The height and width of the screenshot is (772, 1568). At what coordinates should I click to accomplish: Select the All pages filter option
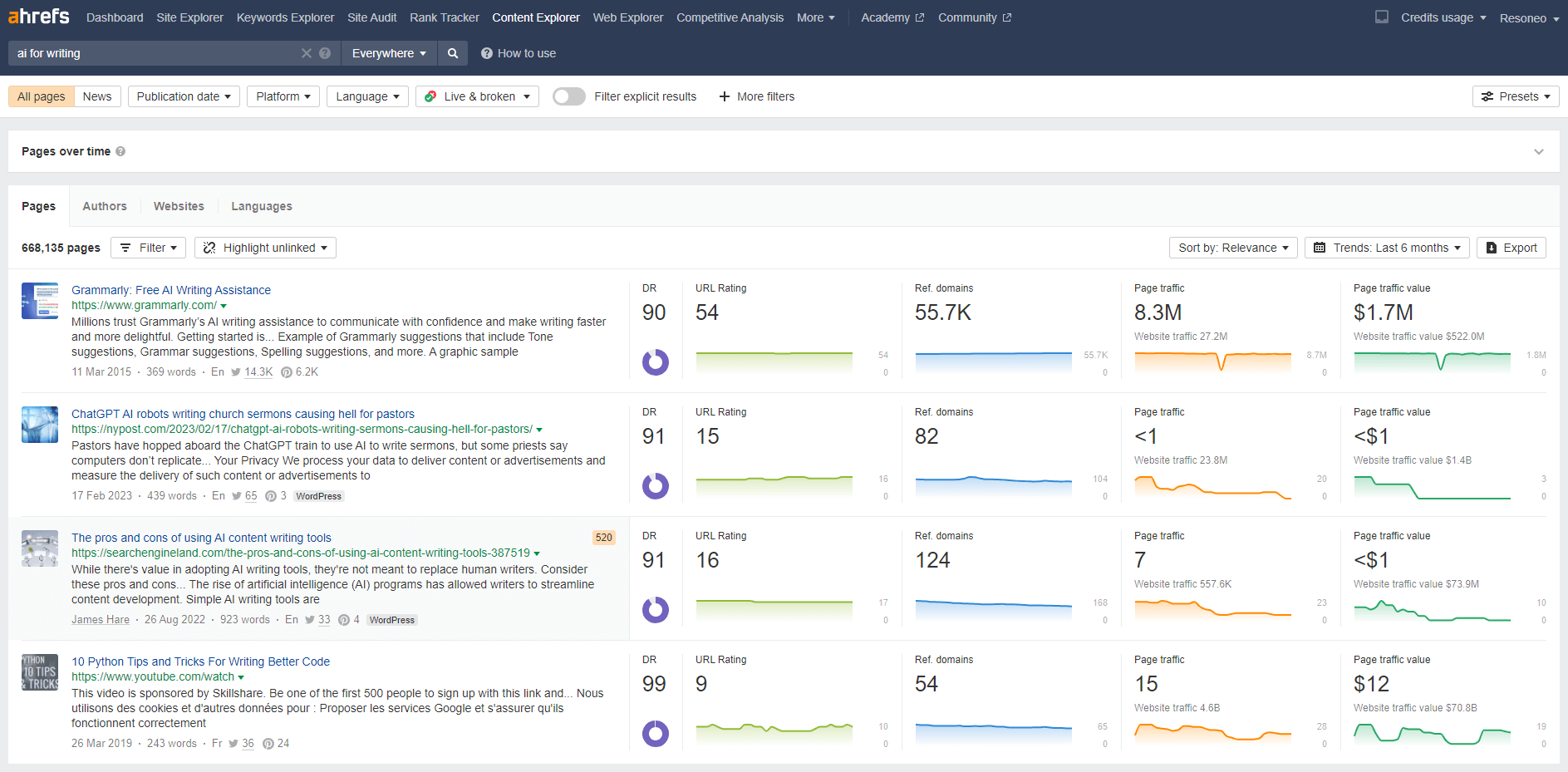pos(42,96)
